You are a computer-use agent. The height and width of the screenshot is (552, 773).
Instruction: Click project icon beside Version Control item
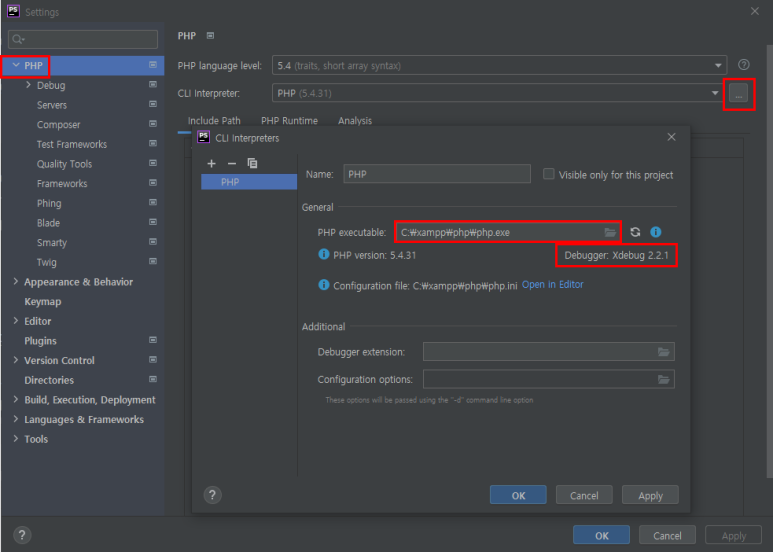tap(153, 360)
